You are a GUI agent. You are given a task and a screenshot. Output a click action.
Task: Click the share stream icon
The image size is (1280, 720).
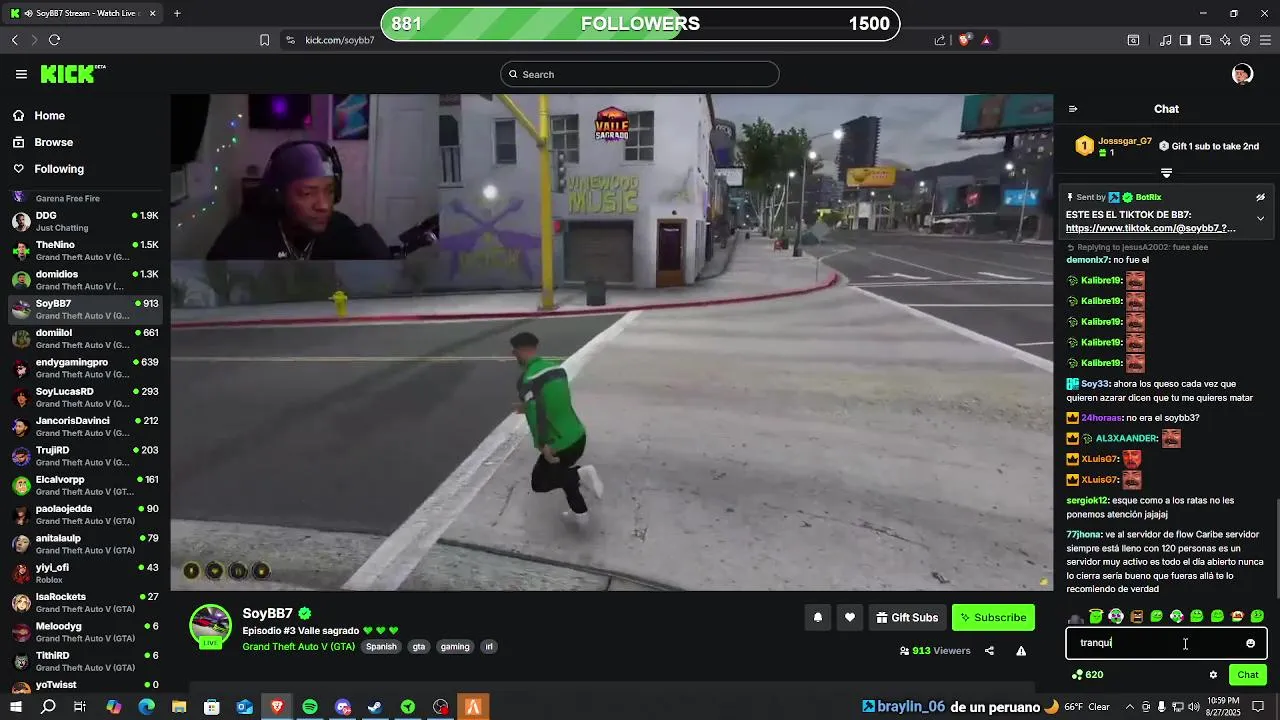pos(989,651)
